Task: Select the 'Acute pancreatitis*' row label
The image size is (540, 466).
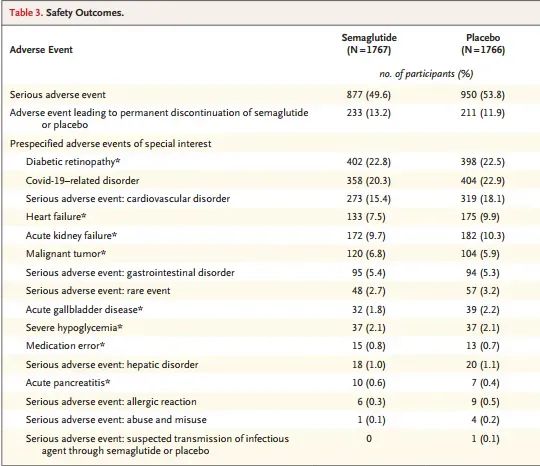Action: point(68,383)
